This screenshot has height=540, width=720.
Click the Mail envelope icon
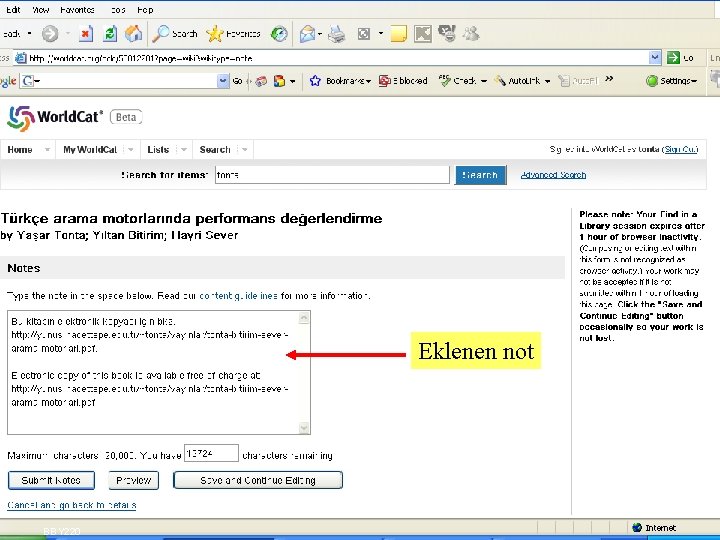coord(307,34)
